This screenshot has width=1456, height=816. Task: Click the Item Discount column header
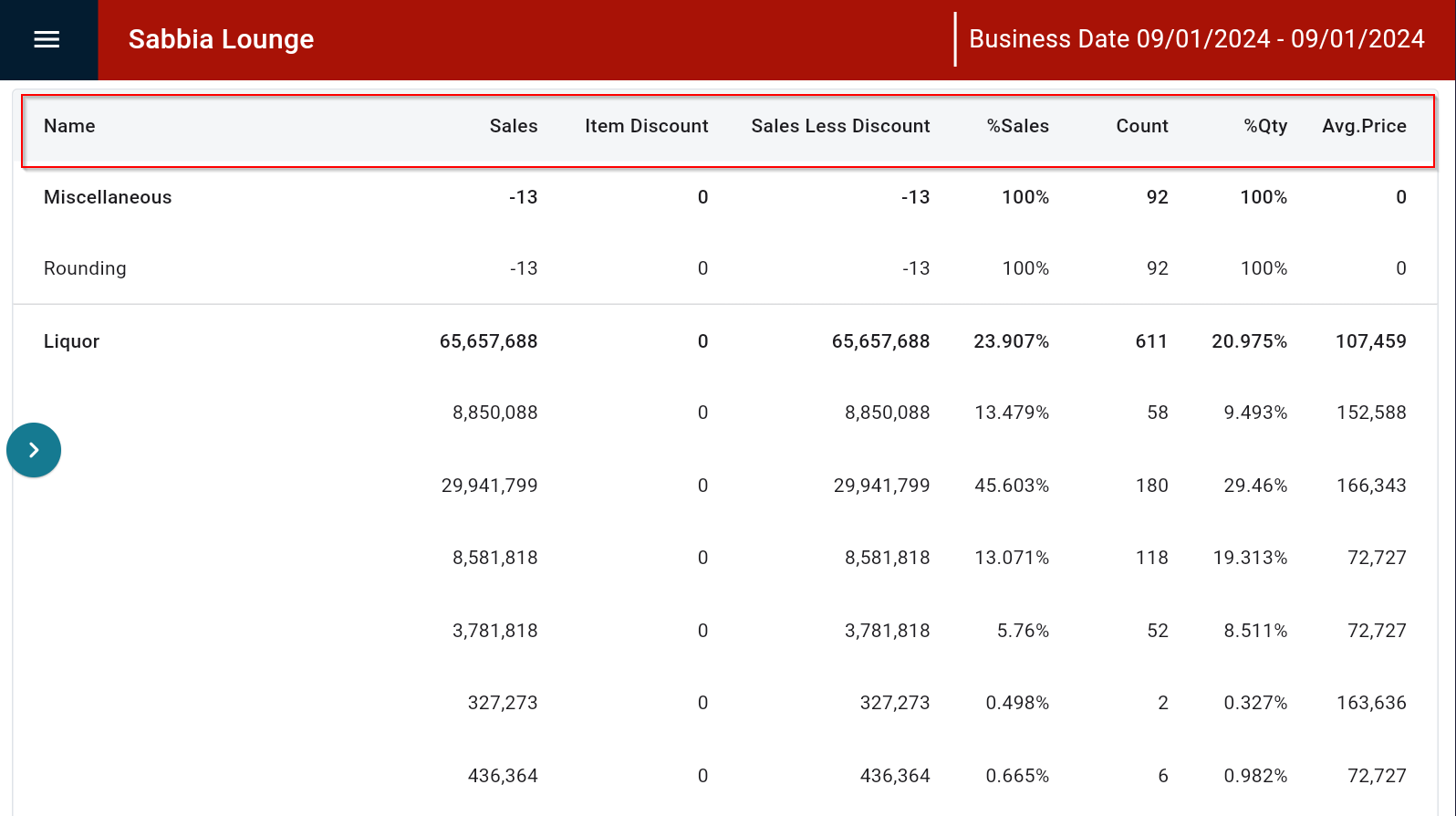click(x=646, y=126)
